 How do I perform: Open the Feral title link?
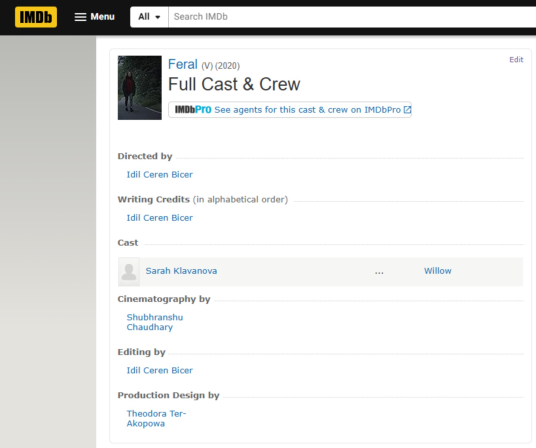pos(183,64)
